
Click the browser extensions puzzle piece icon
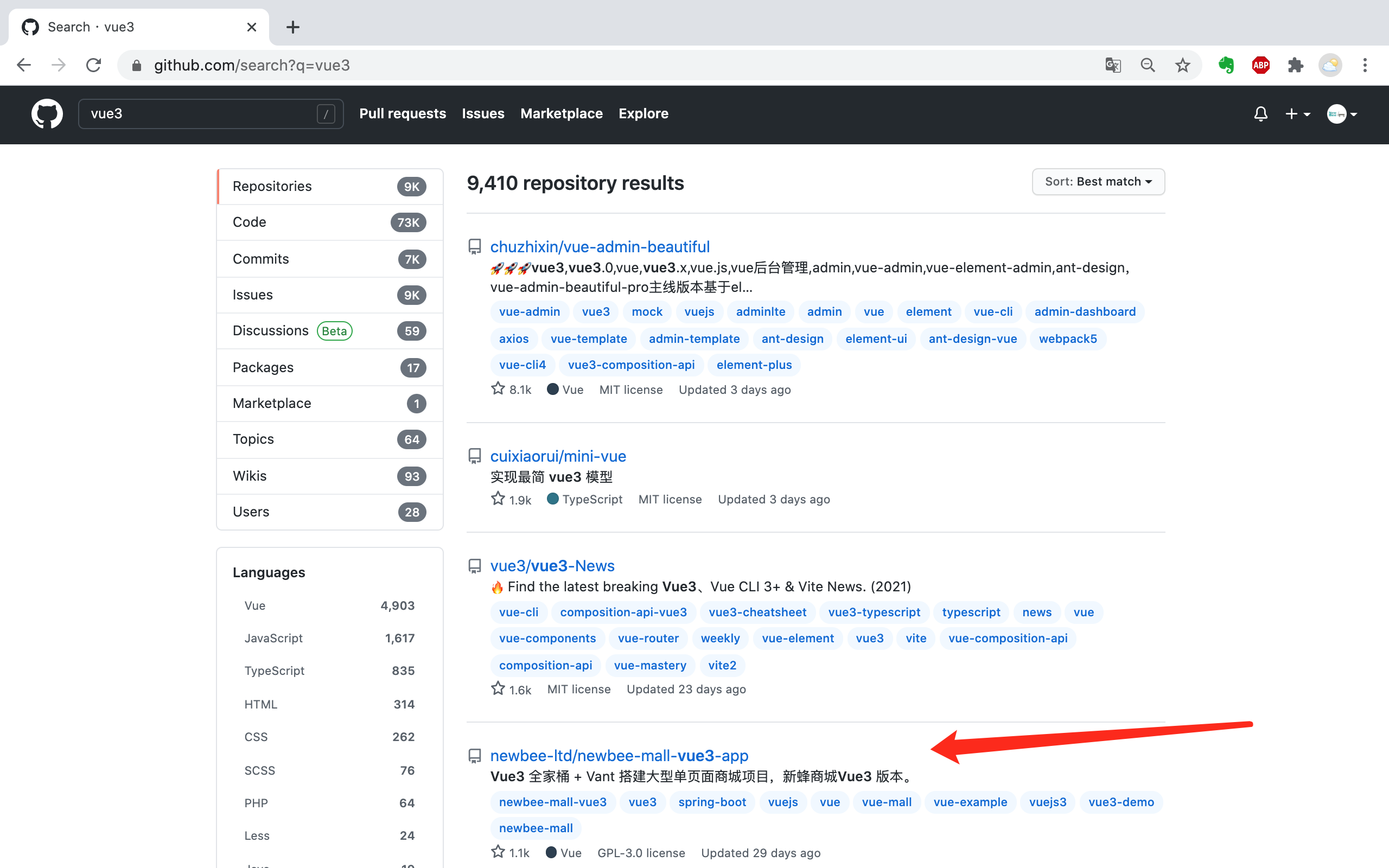click(x=1297, y=65)
